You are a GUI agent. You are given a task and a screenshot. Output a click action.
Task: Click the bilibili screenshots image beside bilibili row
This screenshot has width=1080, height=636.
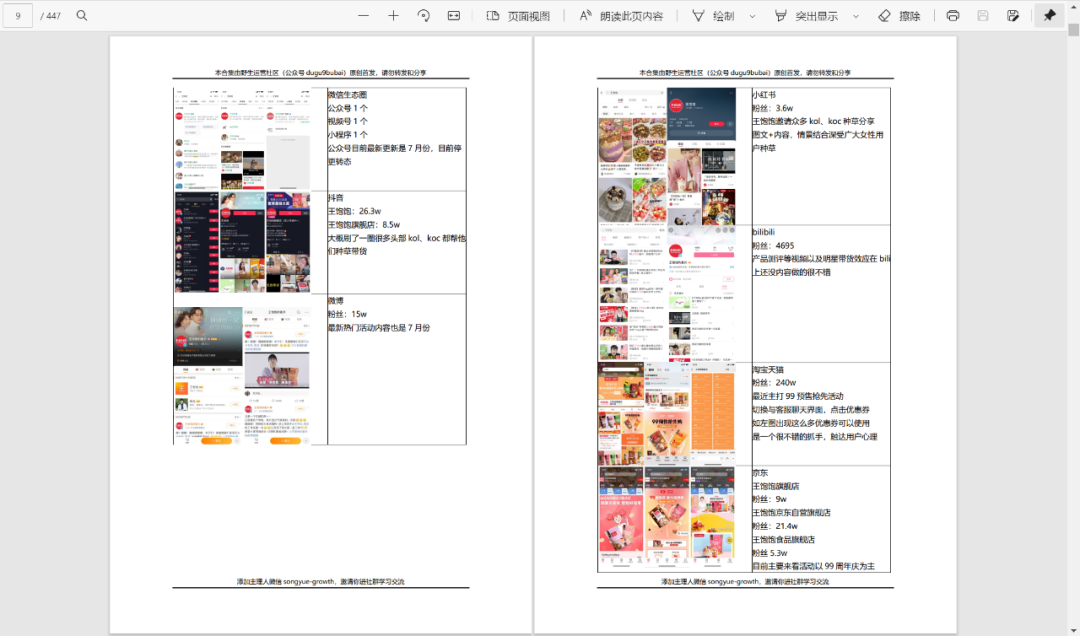(667, 294)
